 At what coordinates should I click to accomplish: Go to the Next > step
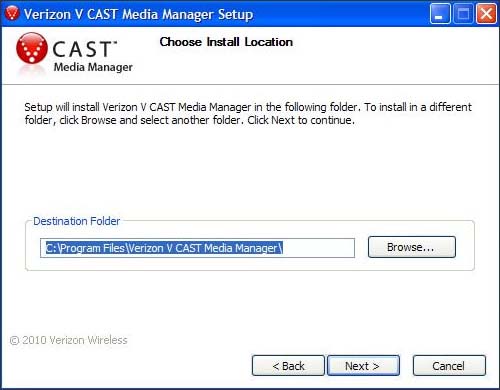point(363,366)
